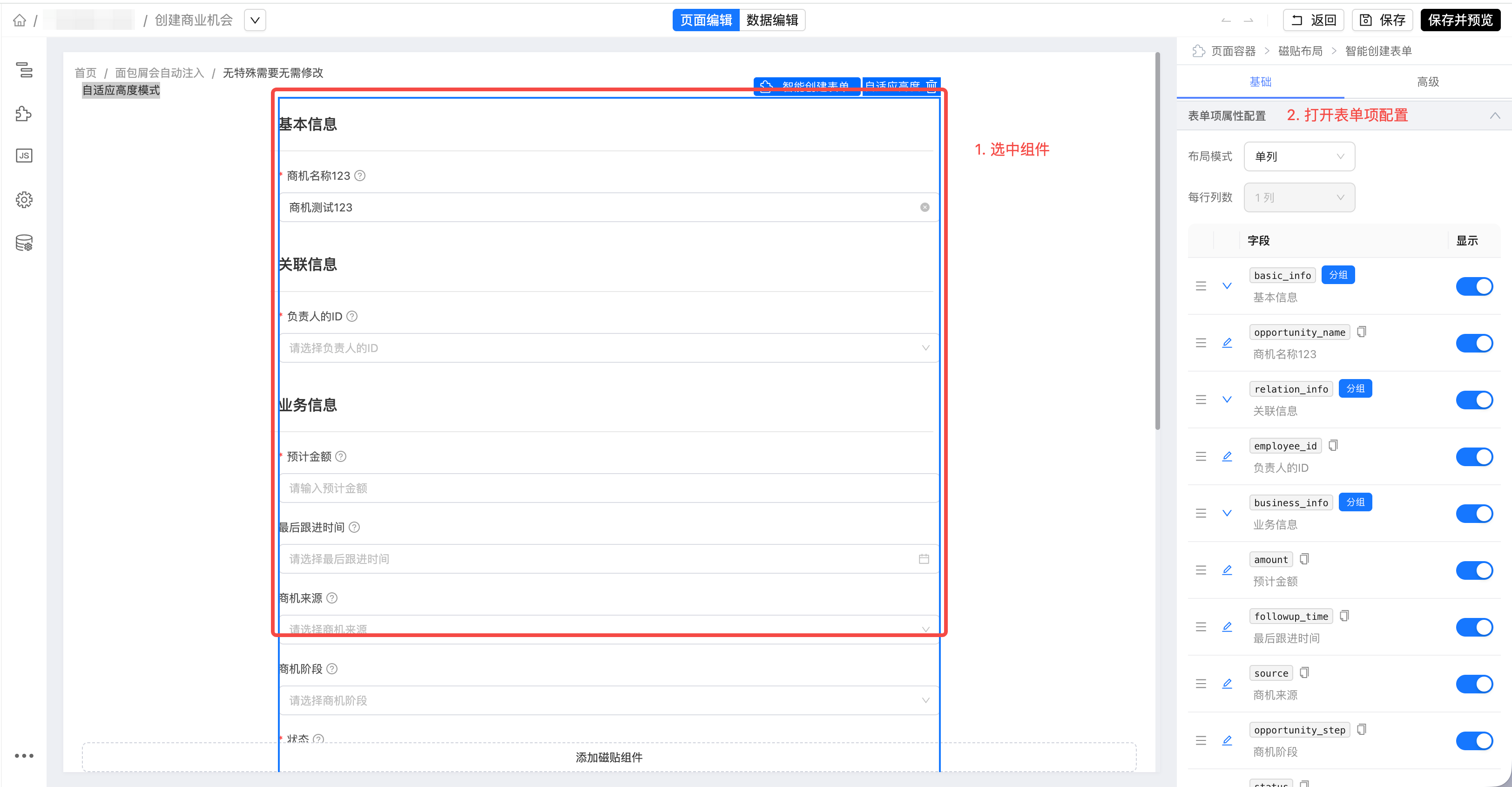Viewport: 1512px width, 787px height.
Task: Click into the 请输入预计金额 input
Action: pyautogui.click(x=609, y=488)
